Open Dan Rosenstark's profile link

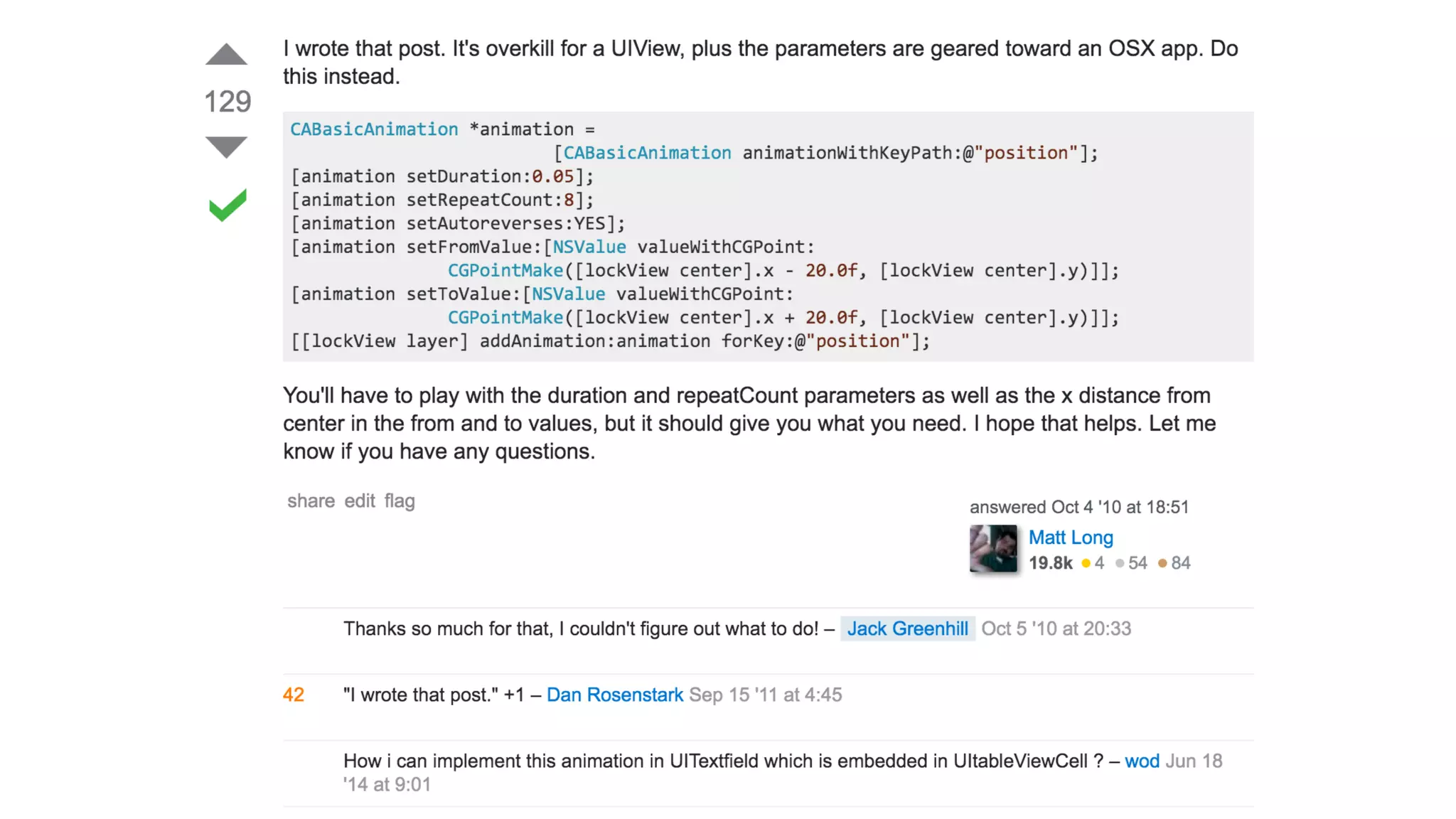point(614,695)
